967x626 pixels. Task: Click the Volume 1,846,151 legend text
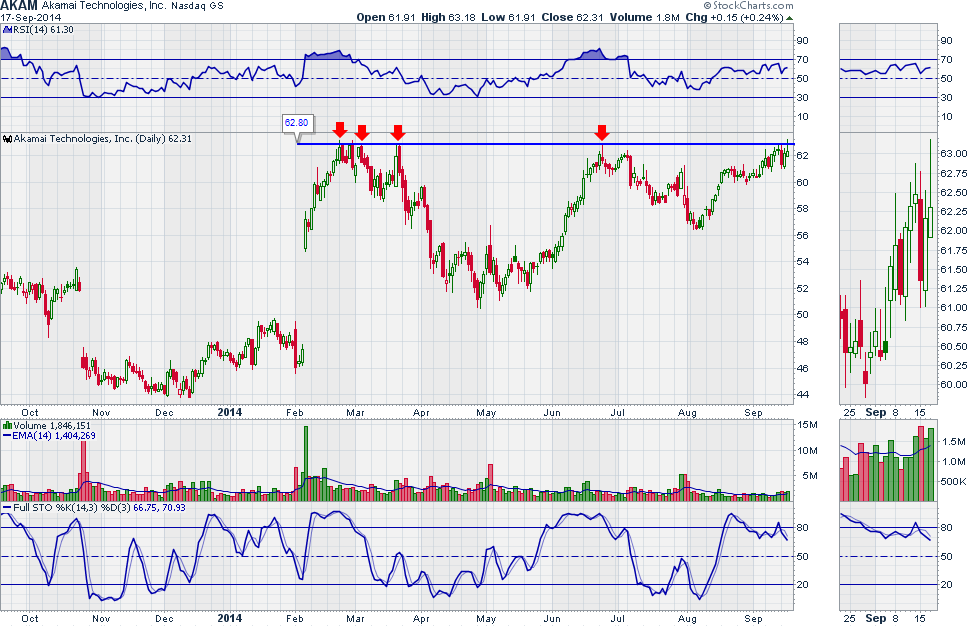click(52, 426)
